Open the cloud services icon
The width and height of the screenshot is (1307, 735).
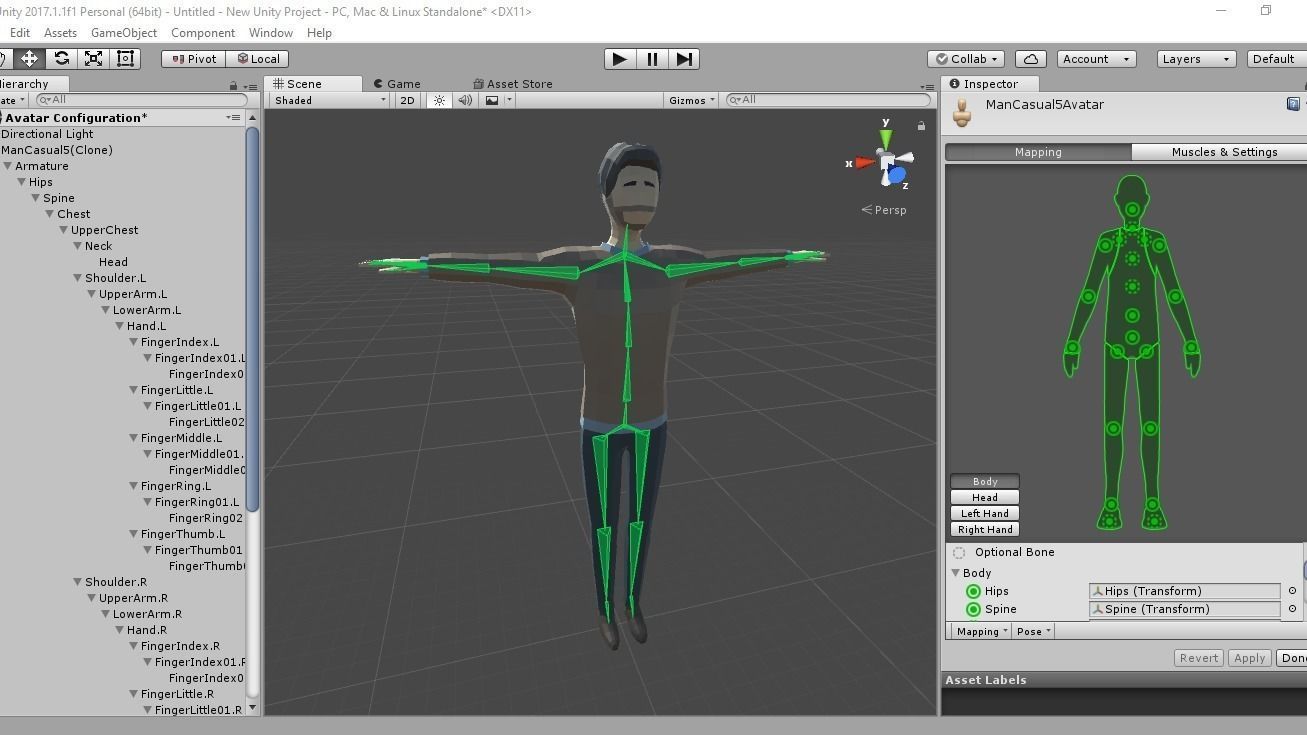[x=1030, y=59]
